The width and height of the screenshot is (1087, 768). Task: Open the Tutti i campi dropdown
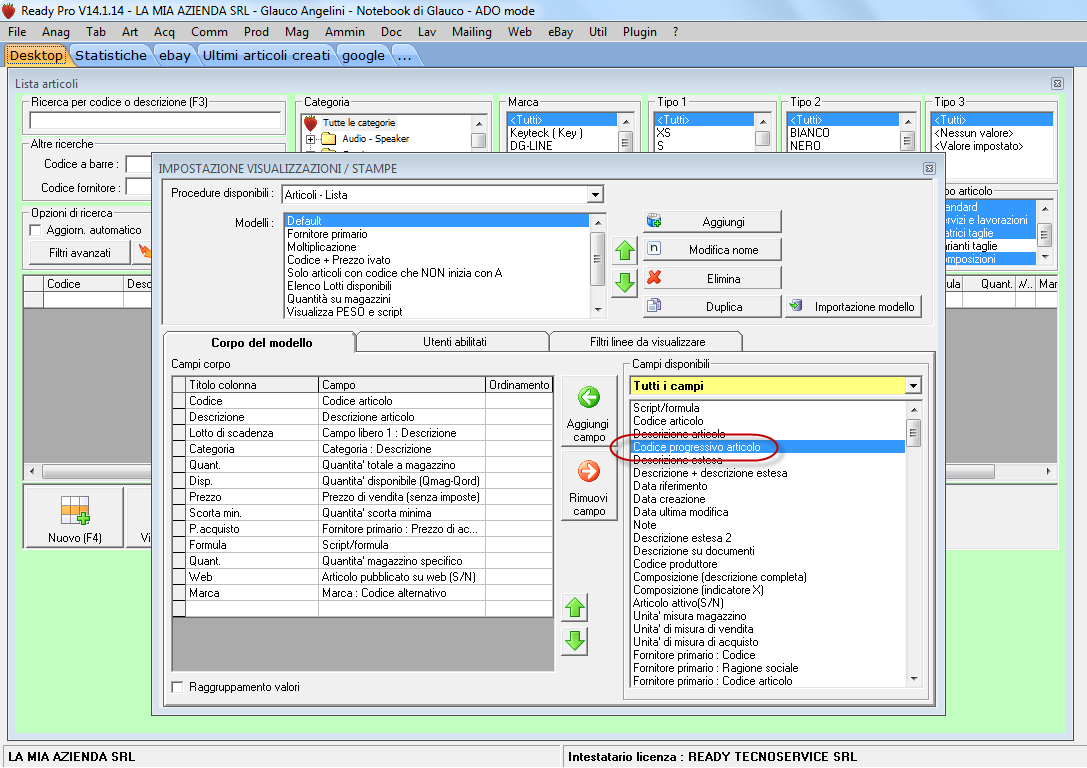point(912,385)
